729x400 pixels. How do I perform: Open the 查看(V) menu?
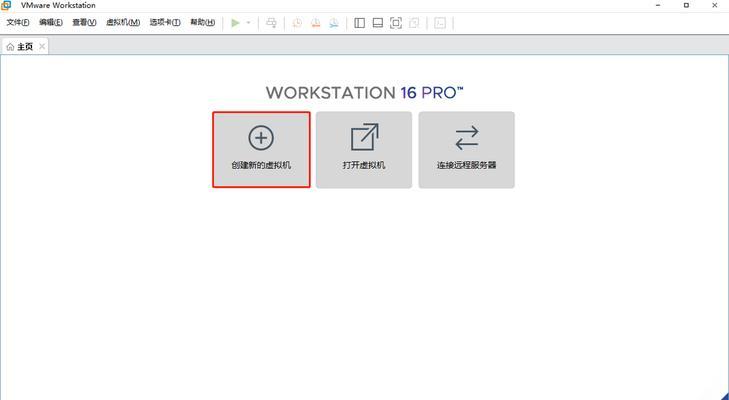pyautogui.click(x=84, y=22)
